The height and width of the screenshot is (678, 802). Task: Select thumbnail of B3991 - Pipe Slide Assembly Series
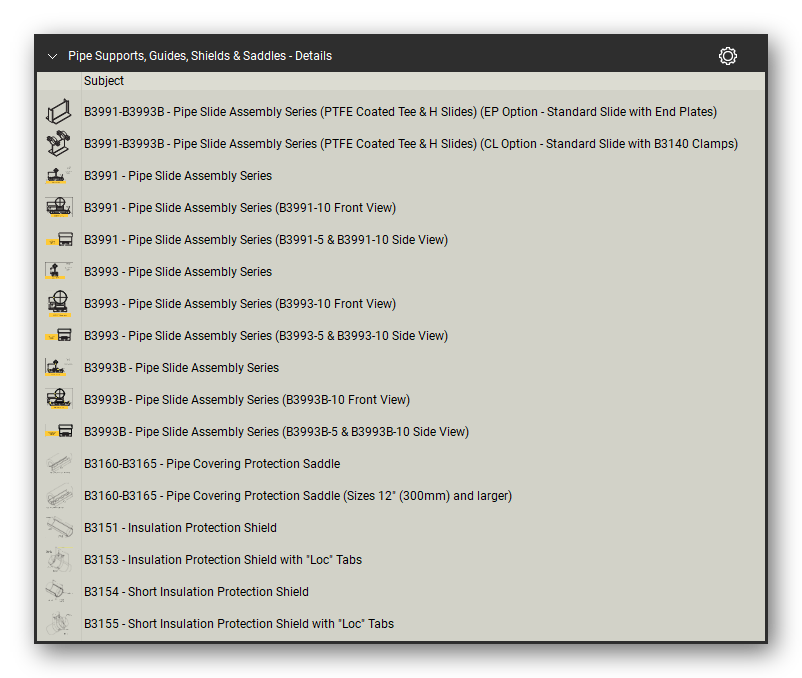tap(59, 175)
